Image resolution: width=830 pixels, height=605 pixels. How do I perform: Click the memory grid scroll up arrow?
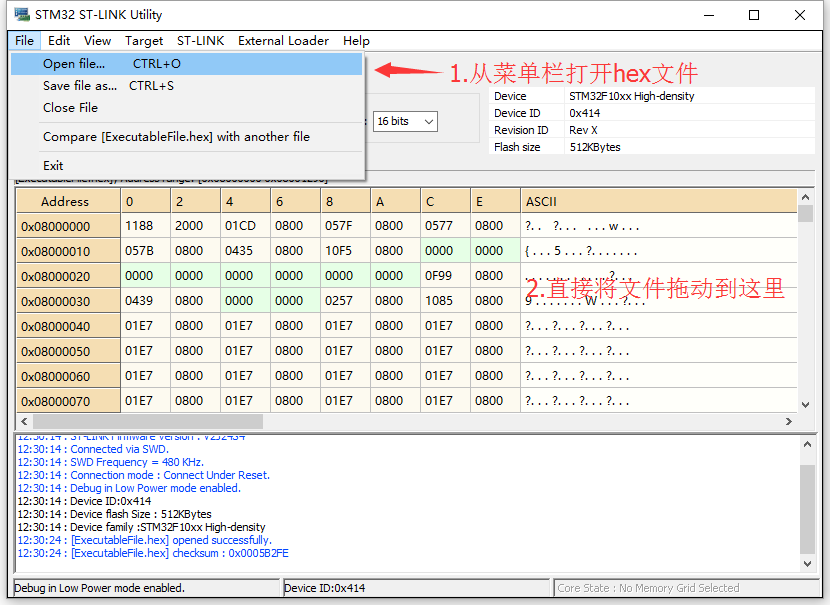coord(805,197)
